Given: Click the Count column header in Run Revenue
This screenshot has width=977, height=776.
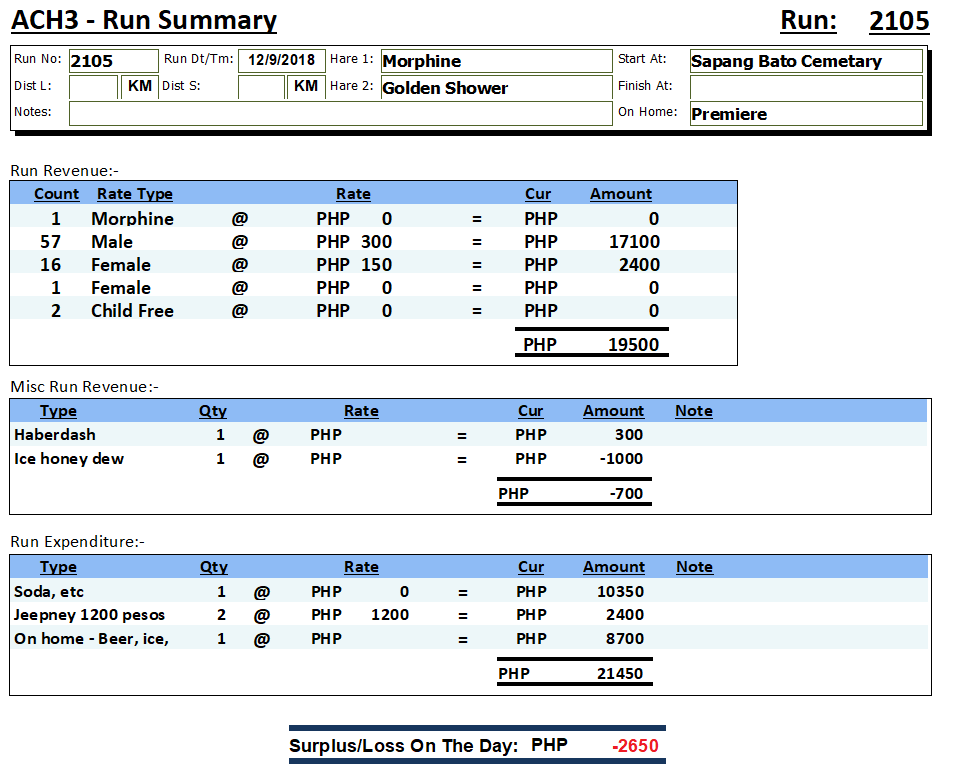Looking at the screenshot, I should pyautogui.click(x=56, y=194).
